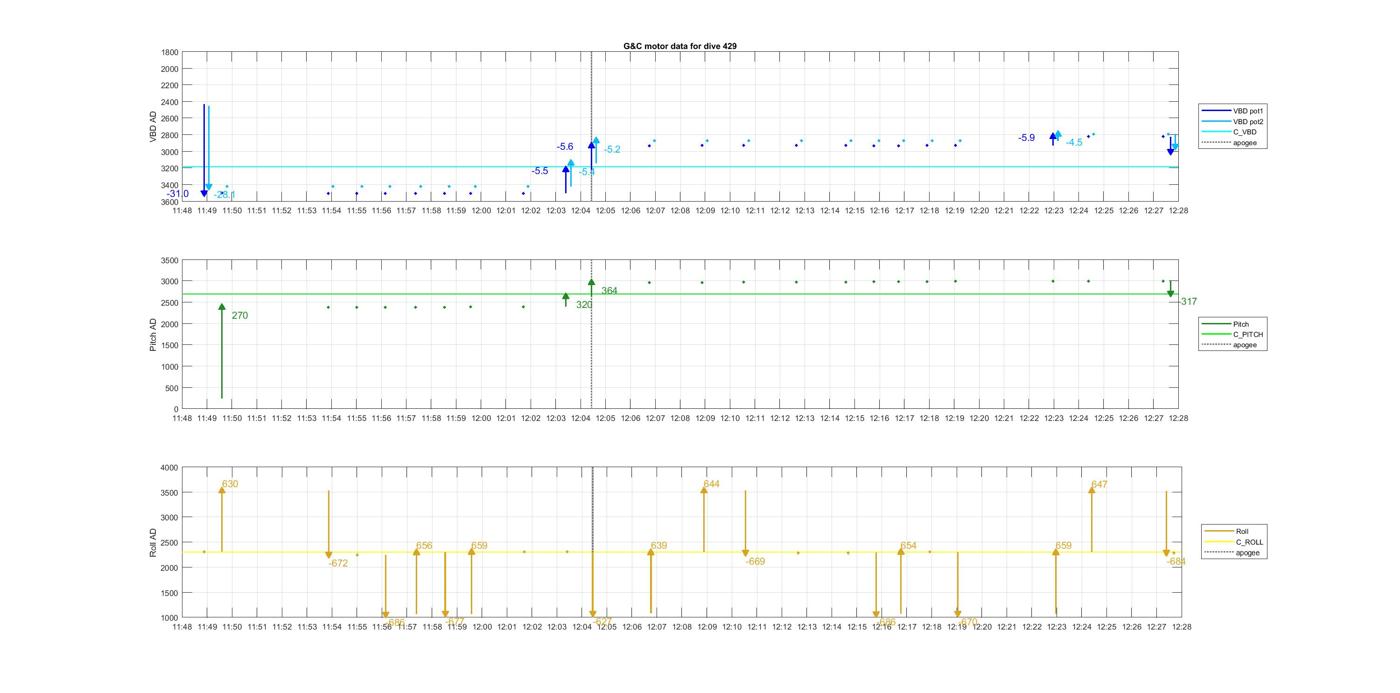The image size is (1400, 693).
Task: Click the "VBD AD" y-axis label
Action: pyautogui.click(x=154, y=127)
